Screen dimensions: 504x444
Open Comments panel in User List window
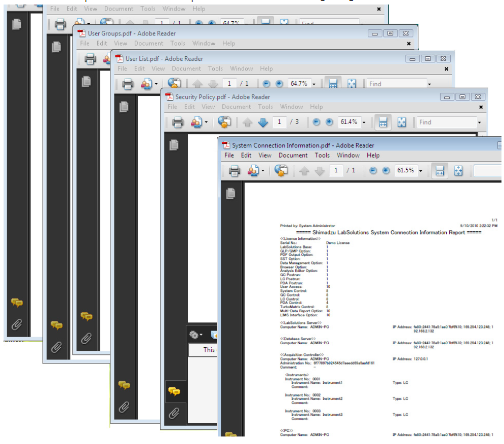124,385
